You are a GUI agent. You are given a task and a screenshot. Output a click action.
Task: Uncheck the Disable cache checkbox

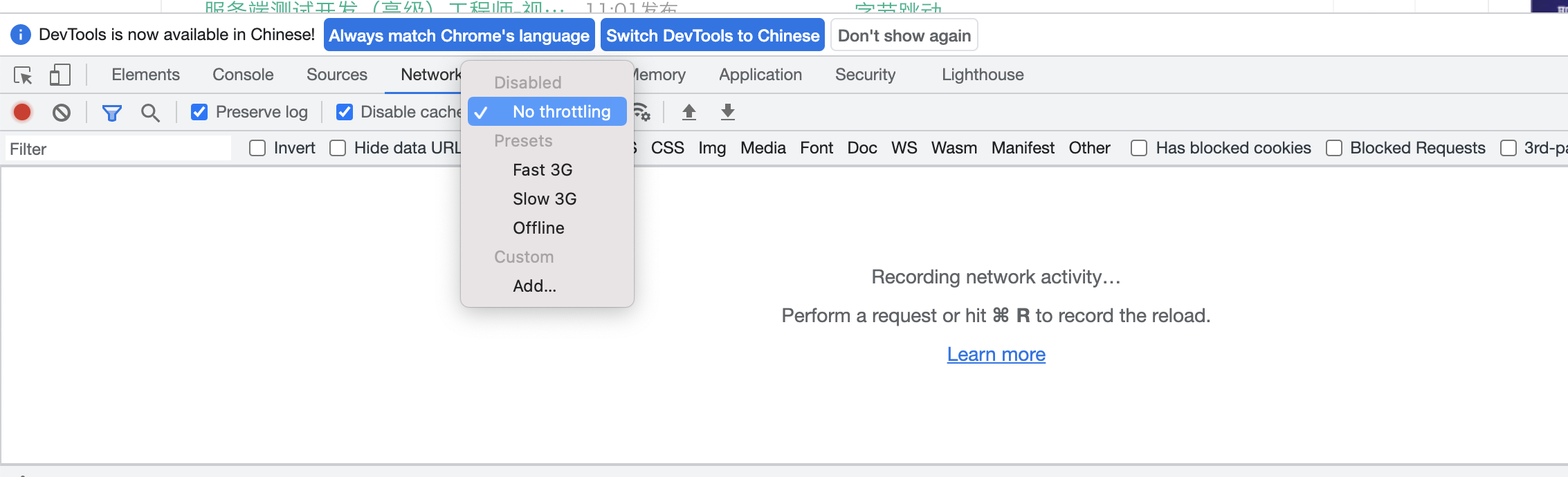click(x=345, y=112)
